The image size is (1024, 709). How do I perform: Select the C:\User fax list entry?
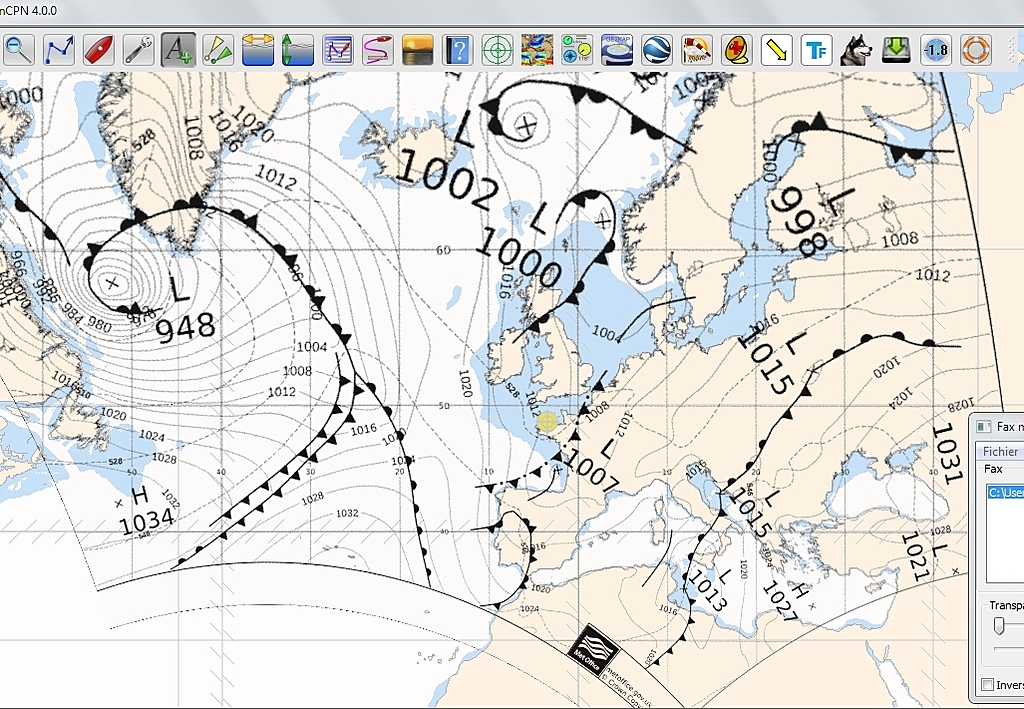(1006, 492)
